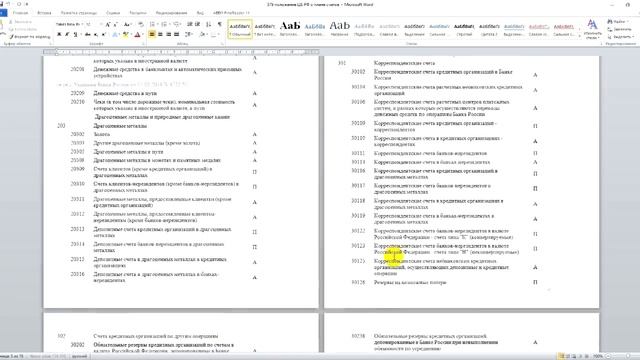Open the Paragraph dialog launcher
This screenshot has height=360, width=640.
[x=222, y=44]
